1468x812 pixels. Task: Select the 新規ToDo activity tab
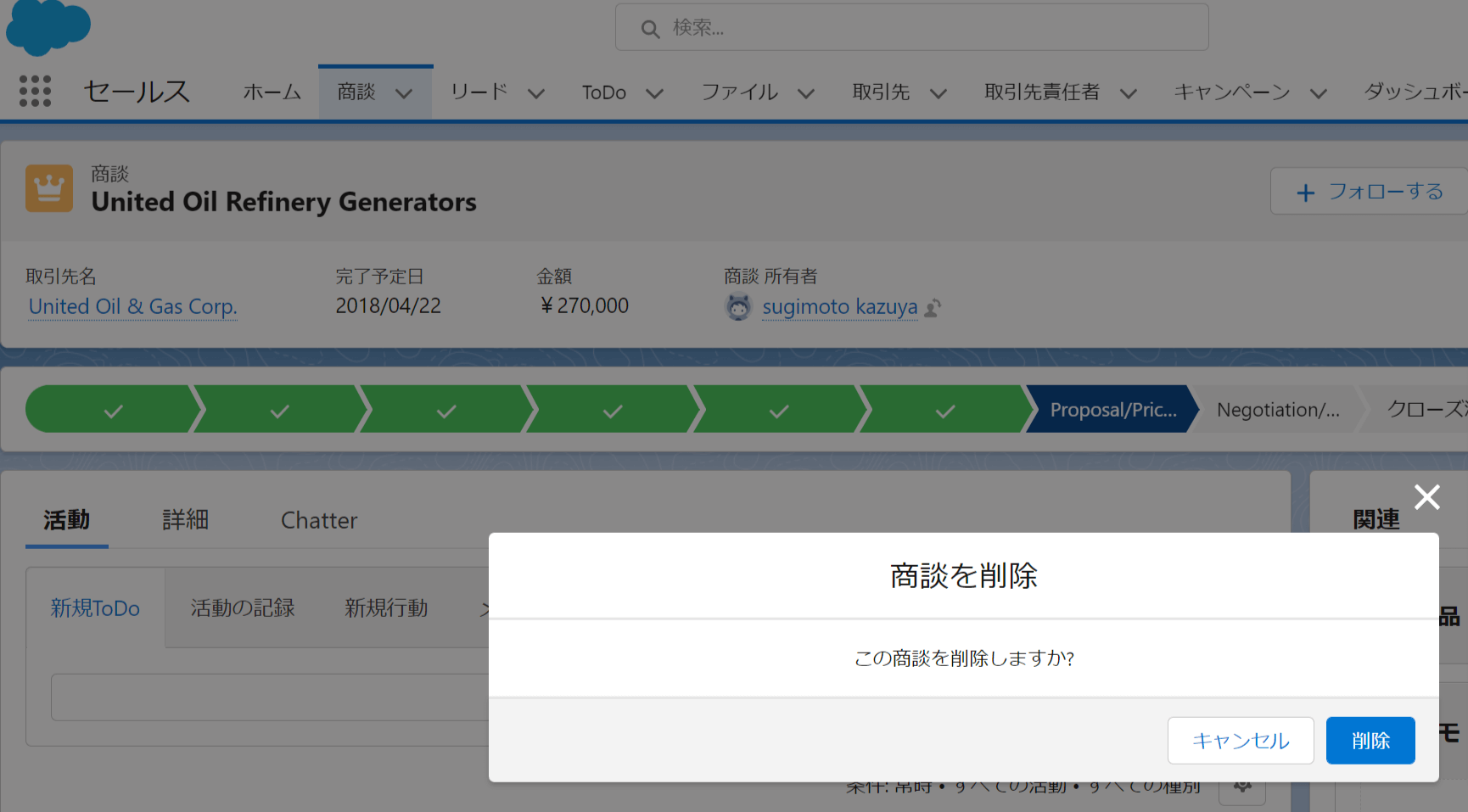[95, 608]
